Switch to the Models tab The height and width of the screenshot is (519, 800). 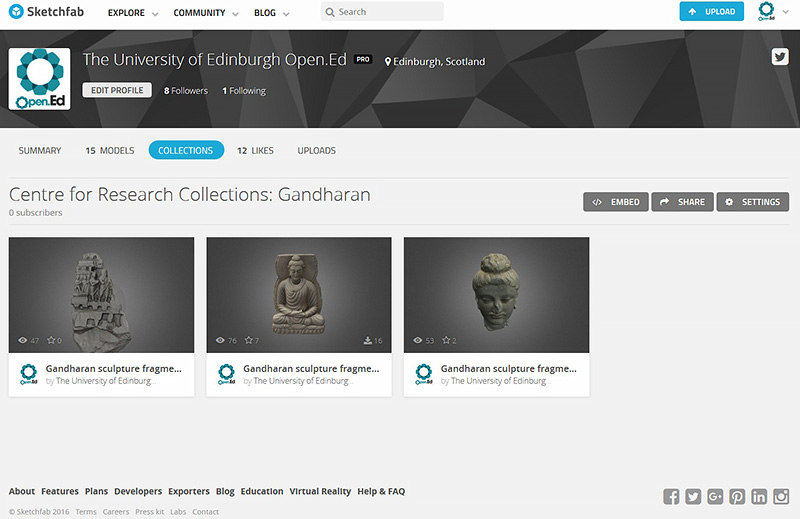click(110, 151)
